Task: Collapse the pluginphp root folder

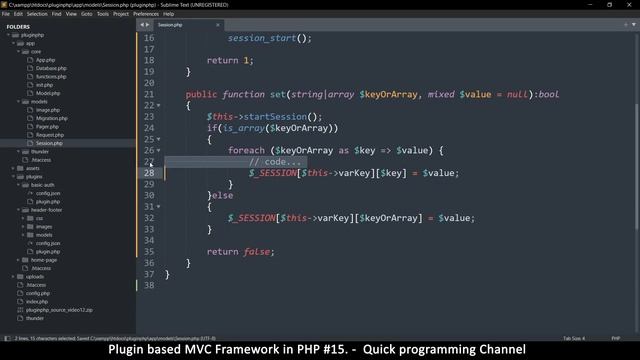Action: coord(9,35)
